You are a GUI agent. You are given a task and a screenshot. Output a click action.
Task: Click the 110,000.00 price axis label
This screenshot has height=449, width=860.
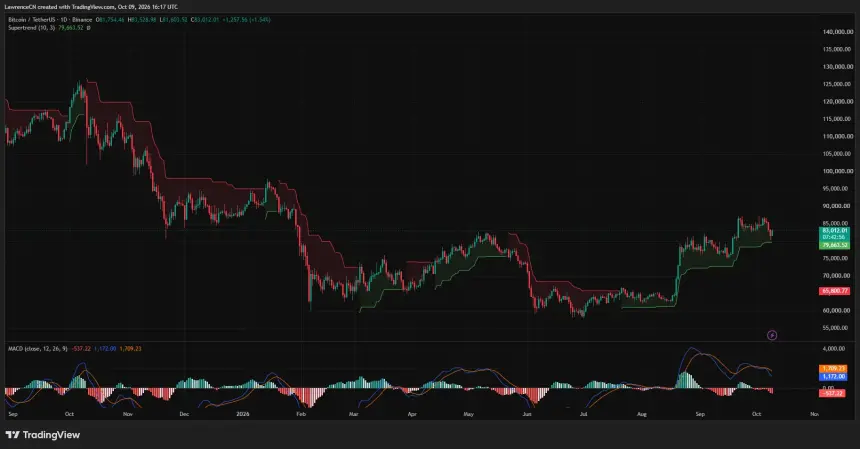point(838,137)
